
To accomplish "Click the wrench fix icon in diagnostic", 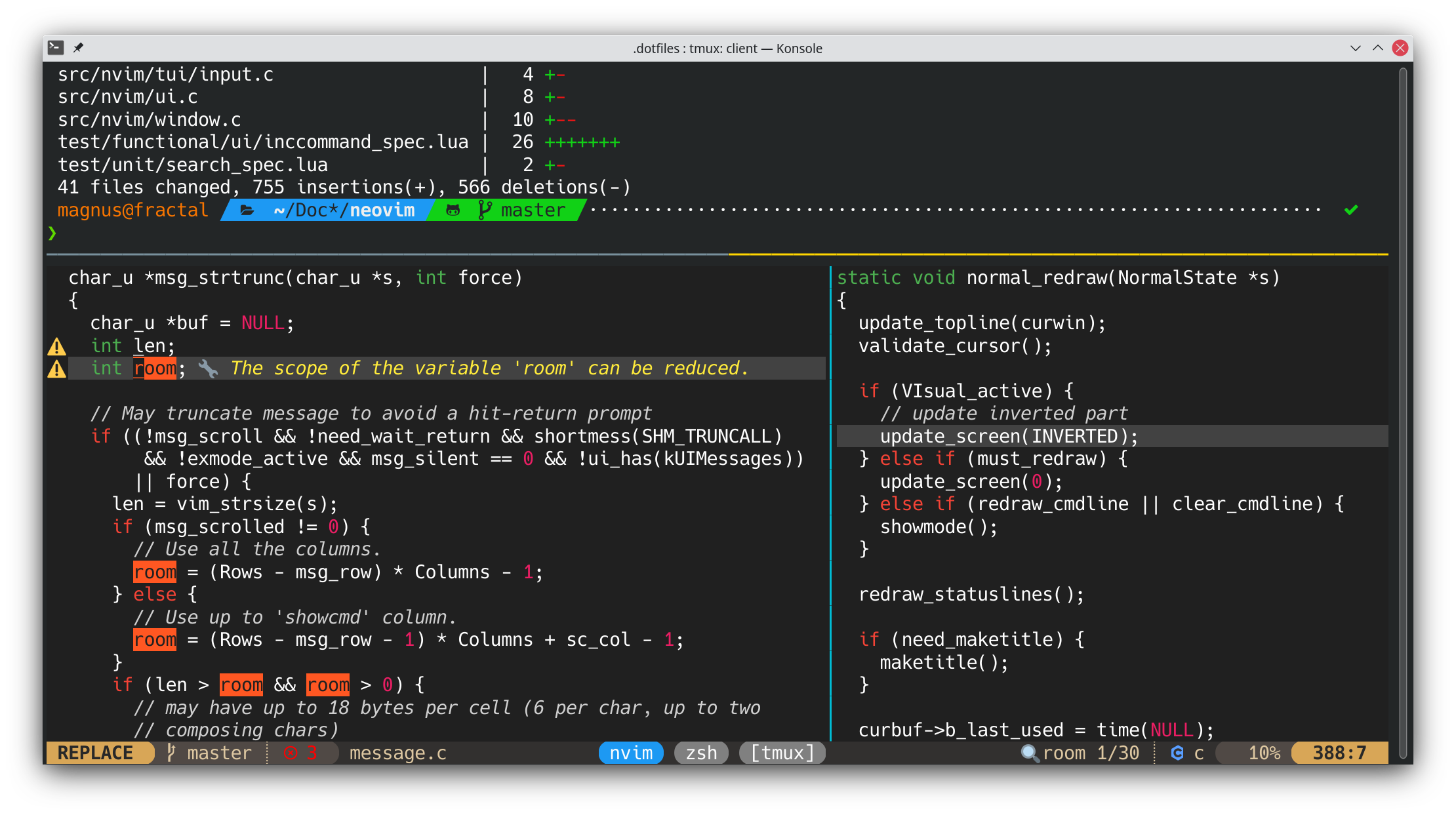I will point(209,368).
